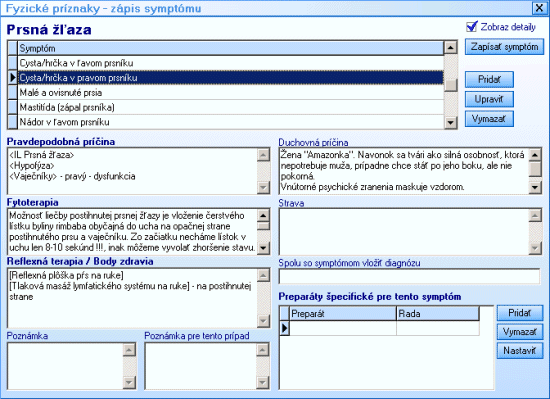Click Vymazať button beside the symptom list

[489, 119]
